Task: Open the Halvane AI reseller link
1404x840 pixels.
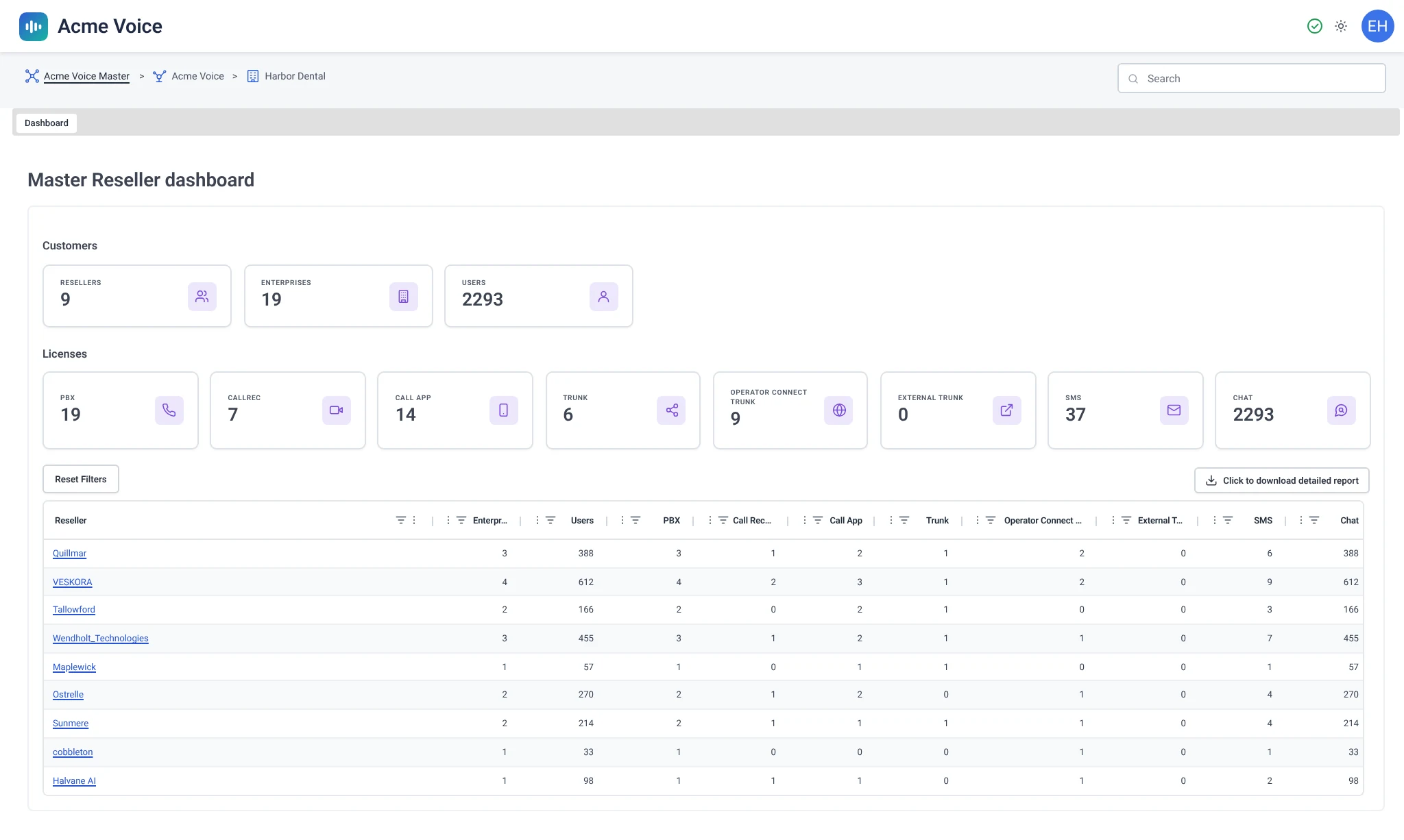Action: tap(74, 780)
